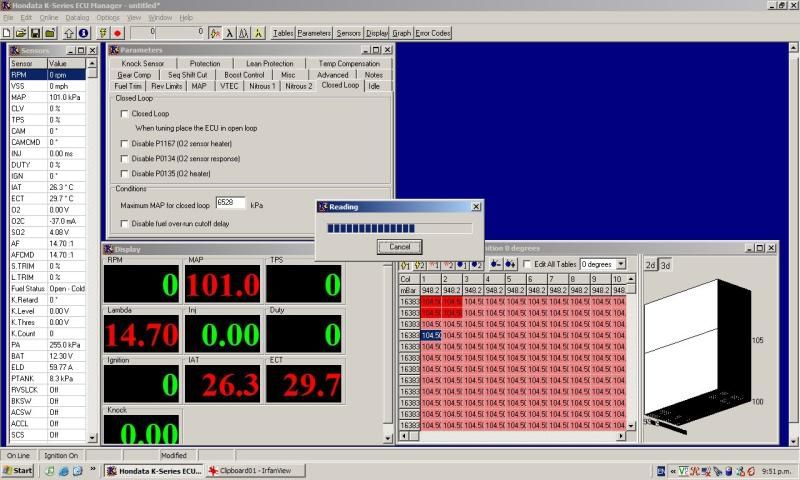
Task: Click the green plug connect icon
Action: pos(102,33)
